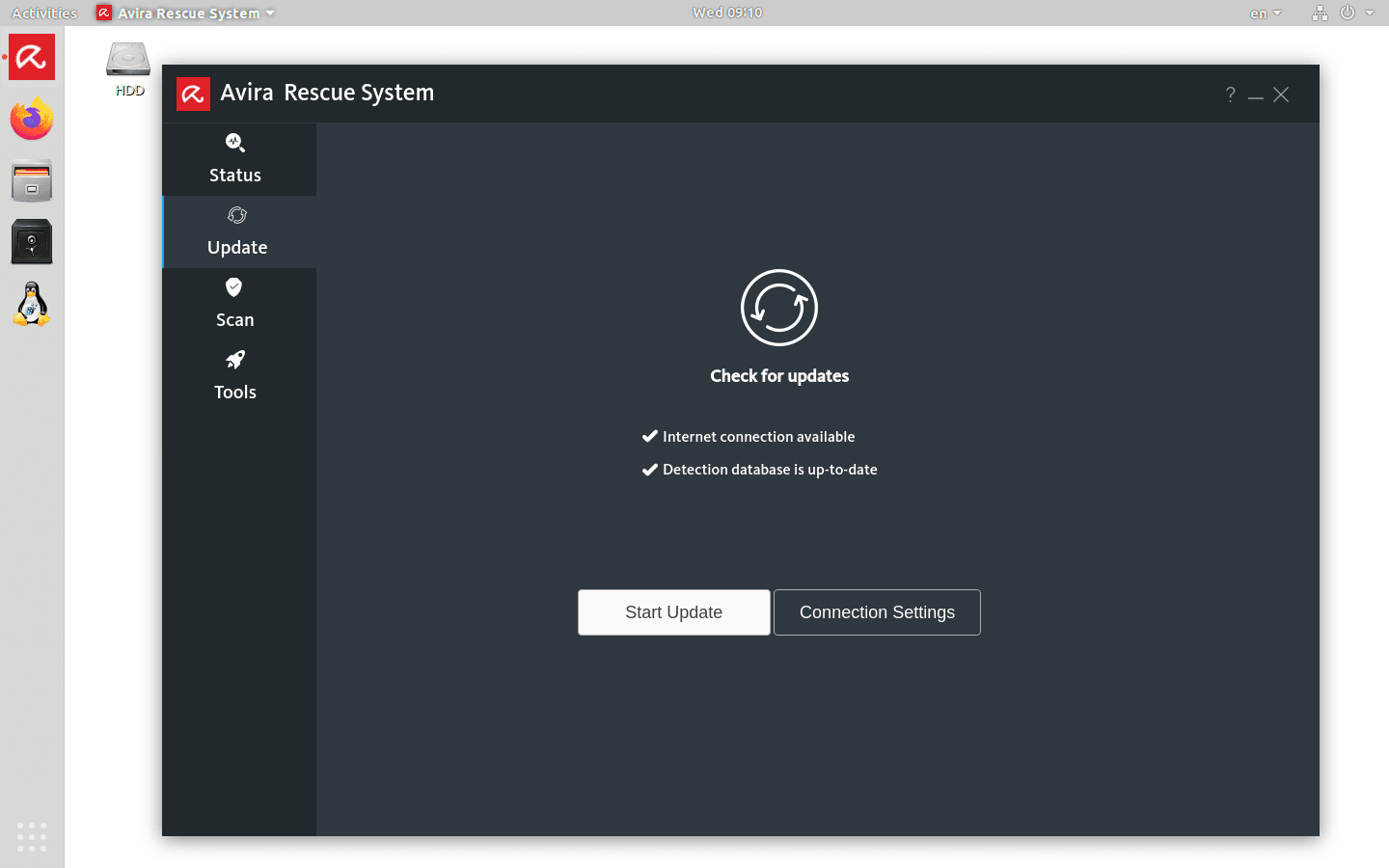
Task: Open the HDD desktop drive icon
Action: (128, 69)
